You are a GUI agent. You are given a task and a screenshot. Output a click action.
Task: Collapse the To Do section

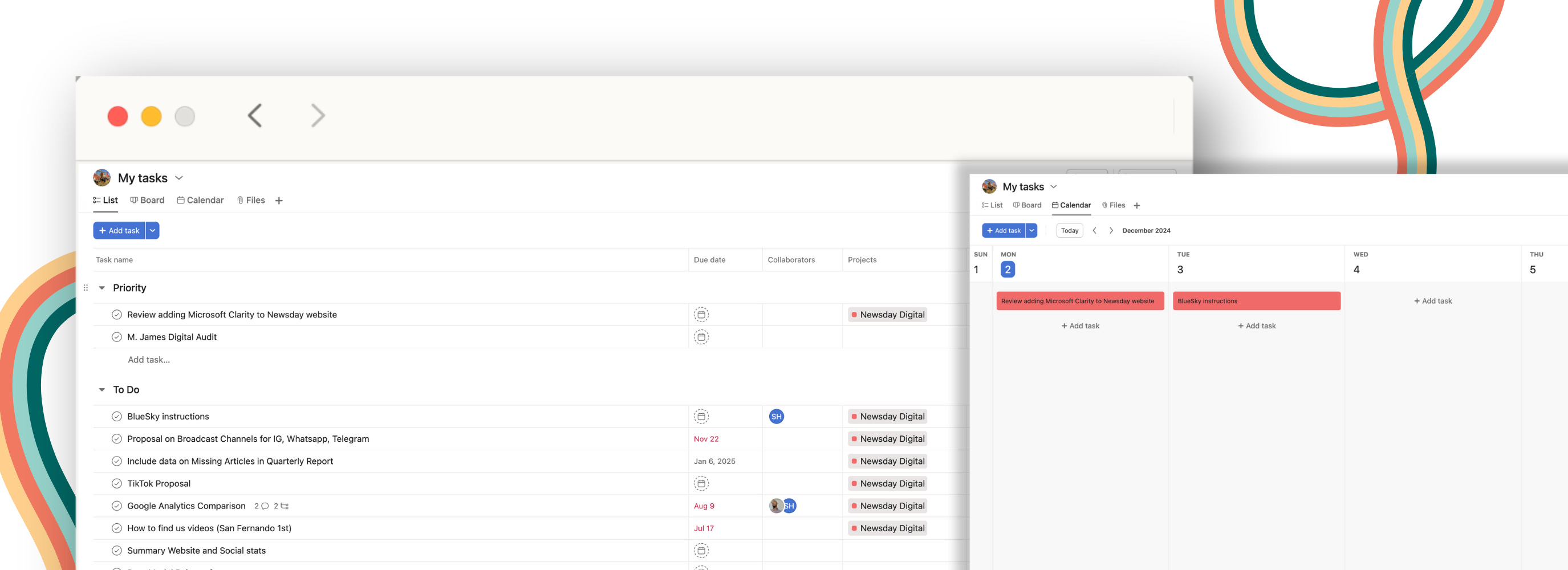tap(101, 390)
